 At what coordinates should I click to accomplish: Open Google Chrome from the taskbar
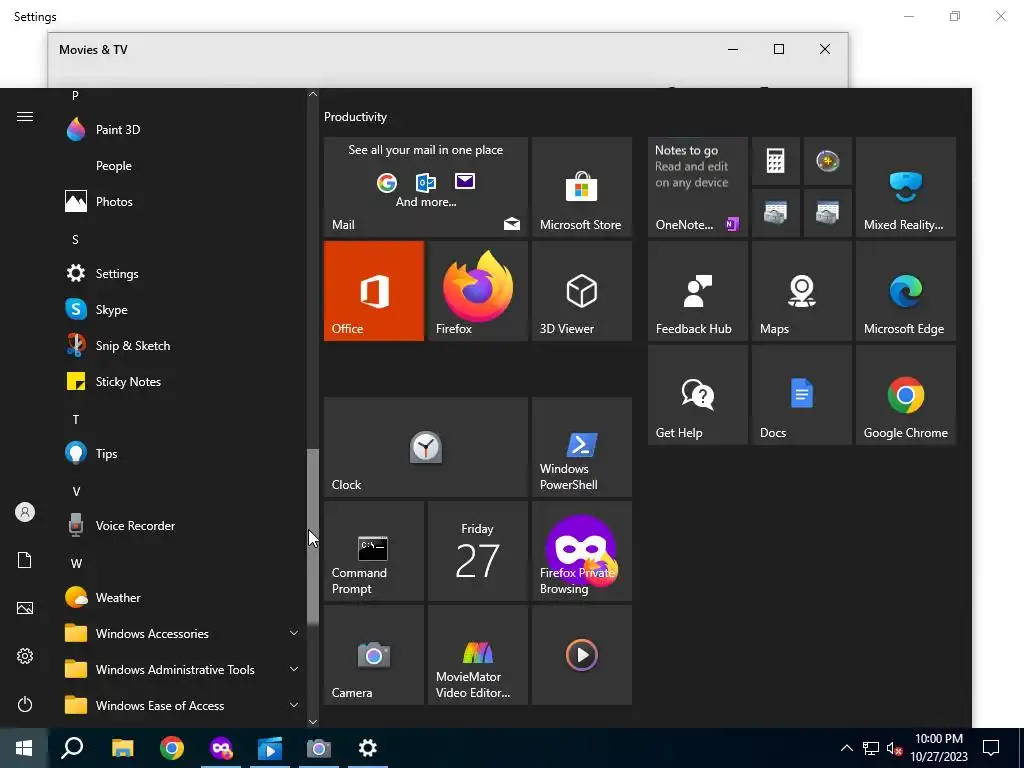[172, 748]
